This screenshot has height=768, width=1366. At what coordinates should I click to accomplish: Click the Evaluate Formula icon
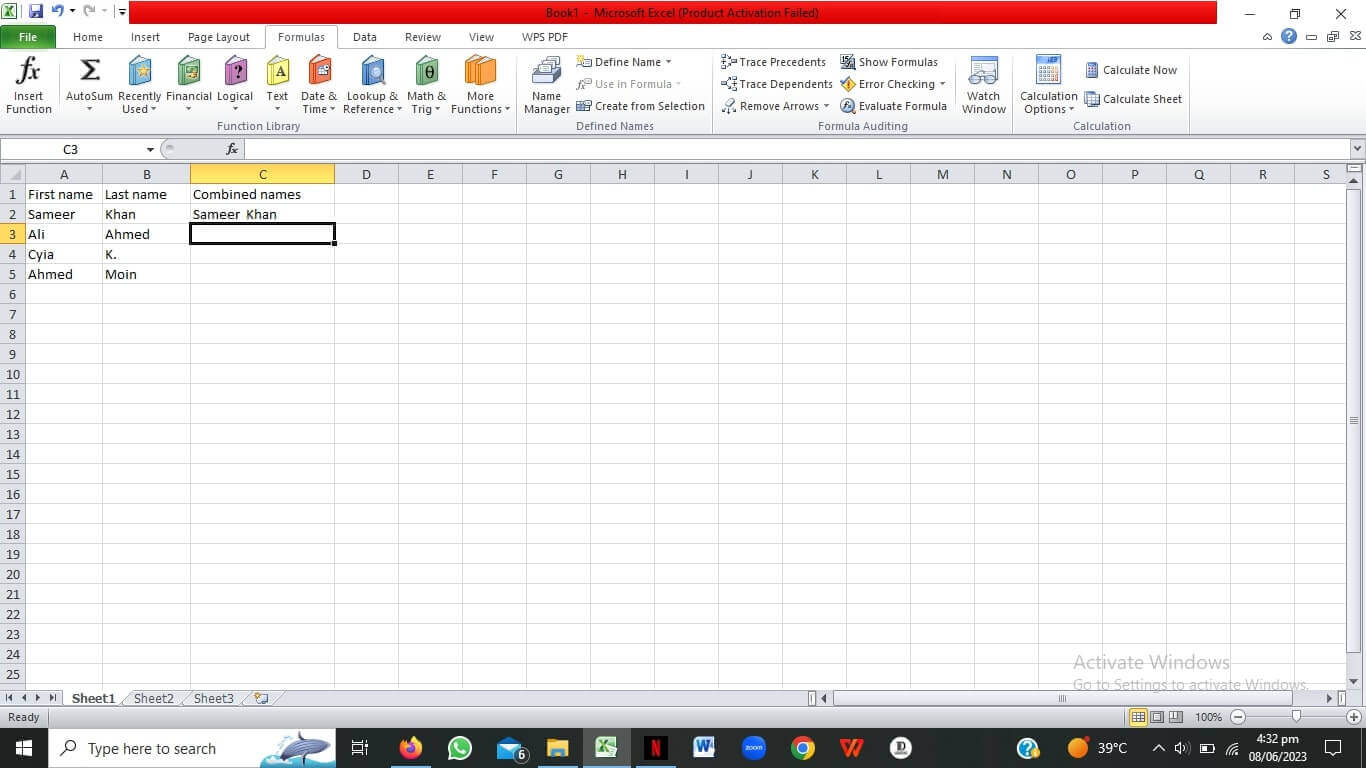tap(893, 105)
